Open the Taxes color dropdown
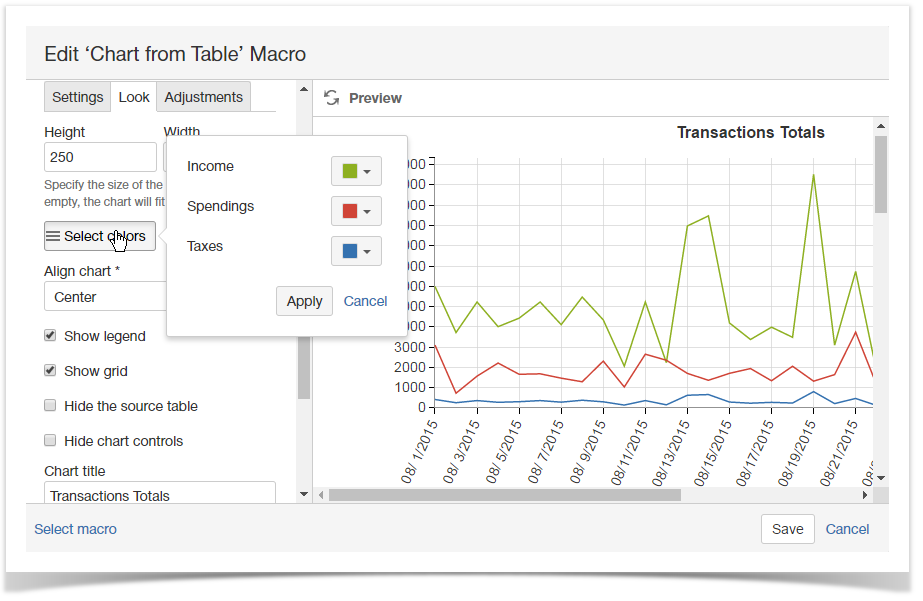 pos(368,250)
